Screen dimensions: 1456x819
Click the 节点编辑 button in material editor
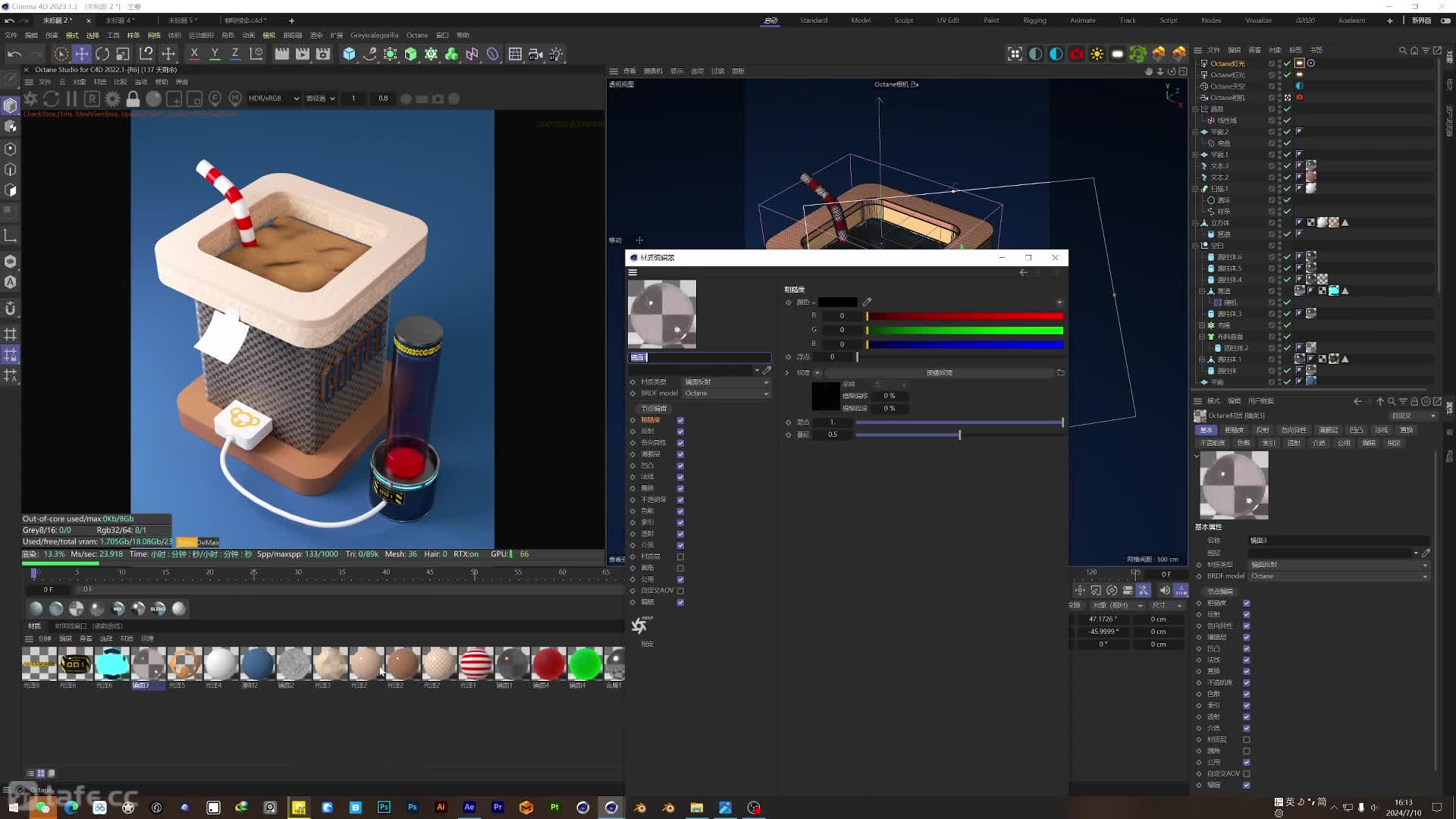[654, 408]
